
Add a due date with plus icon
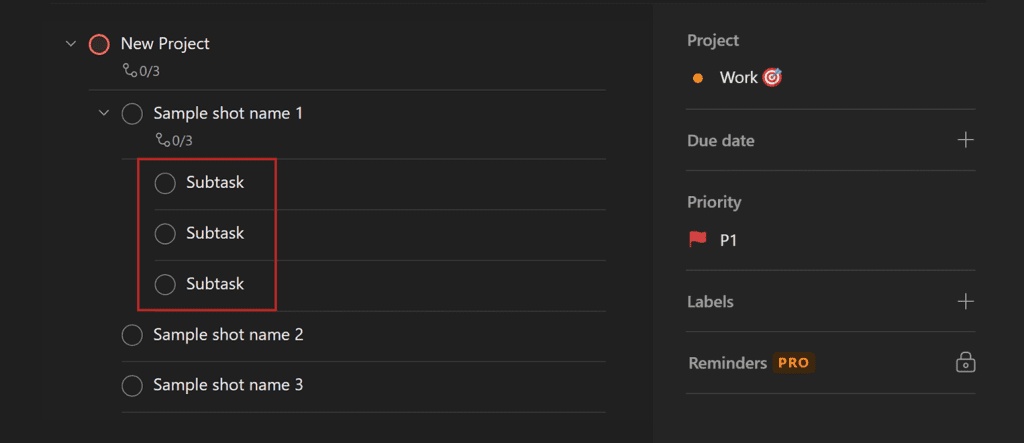coord(965,140)
